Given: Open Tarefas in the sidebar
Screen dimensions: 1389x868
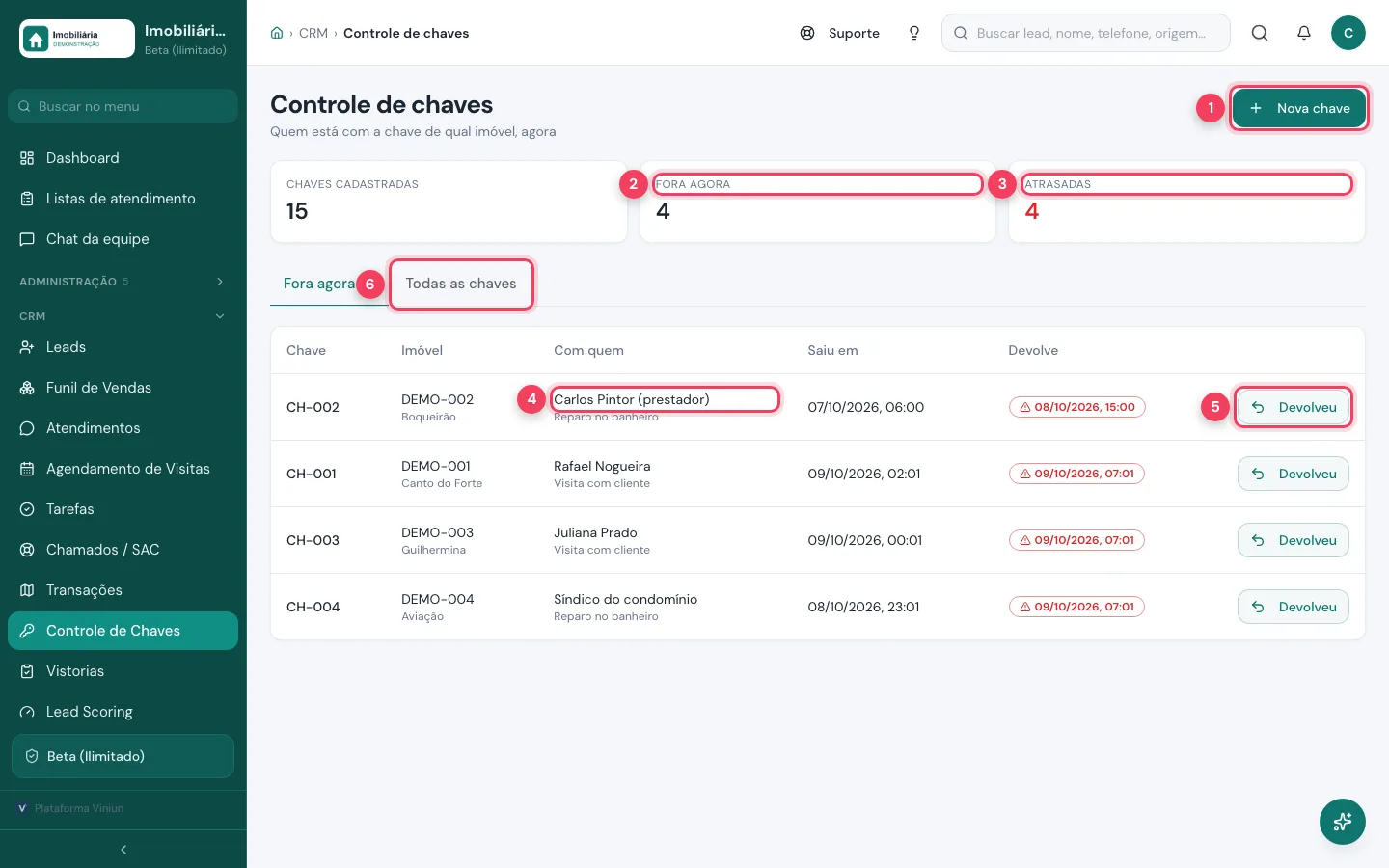Looking at the screenshot, I should 123,509.
